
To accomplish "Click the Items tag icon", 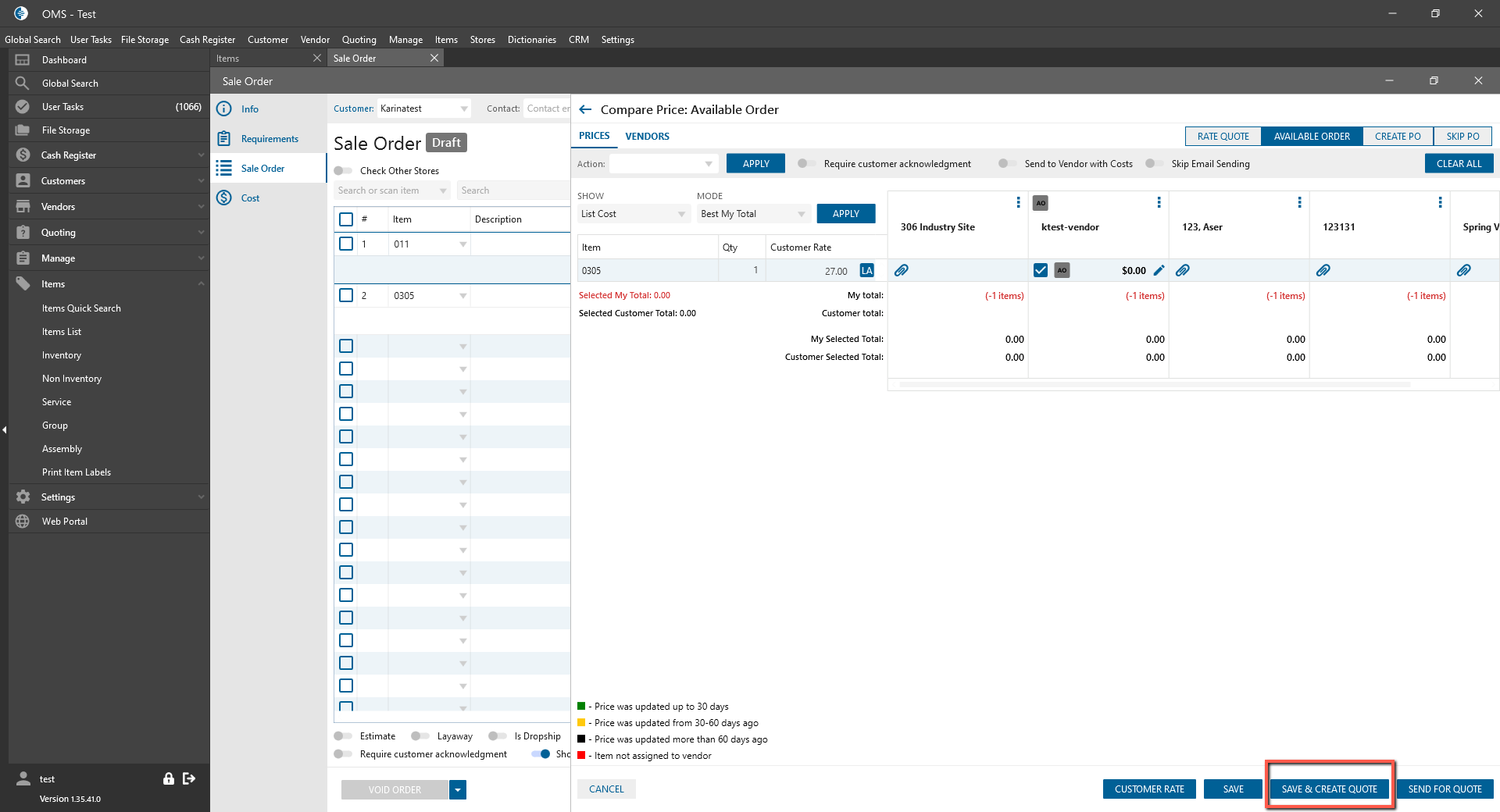I will tap(23, 284).
